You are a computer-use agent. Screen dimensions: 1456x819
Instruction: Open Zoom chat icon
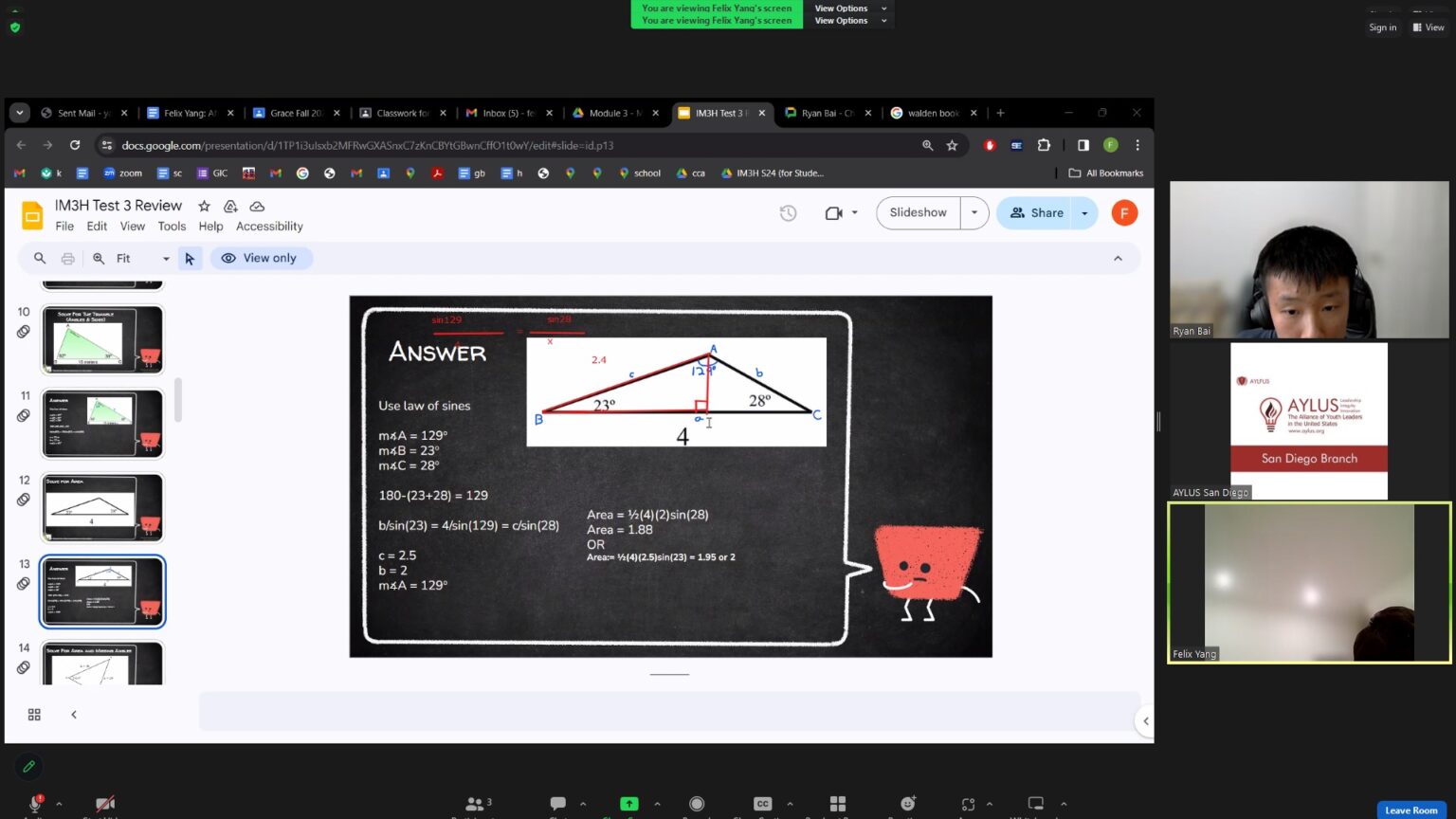pyautogui.click(x=557, y=804)
